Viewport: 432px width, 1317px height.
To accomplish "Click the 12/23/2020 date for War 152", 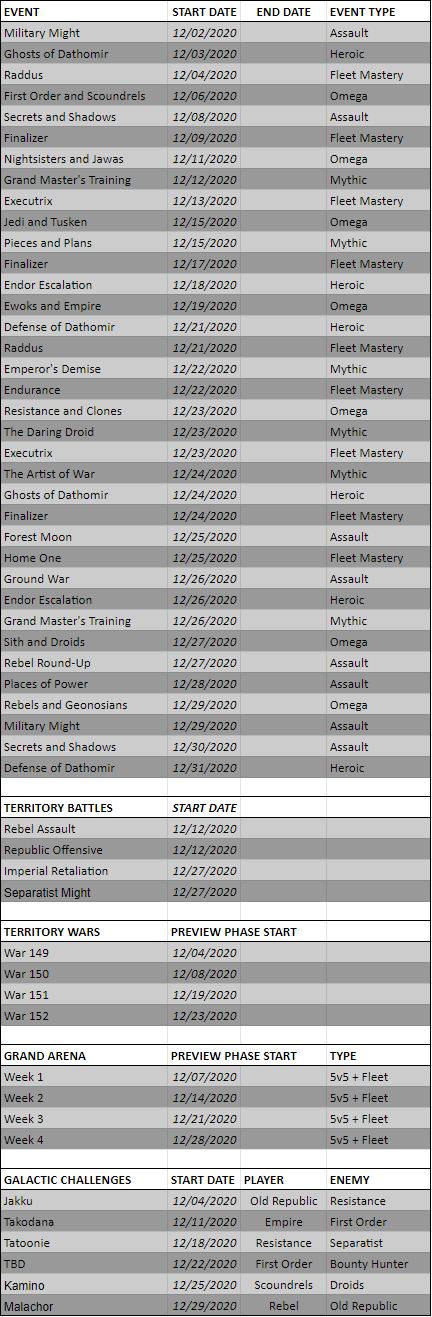I will tap(204, 1016).
